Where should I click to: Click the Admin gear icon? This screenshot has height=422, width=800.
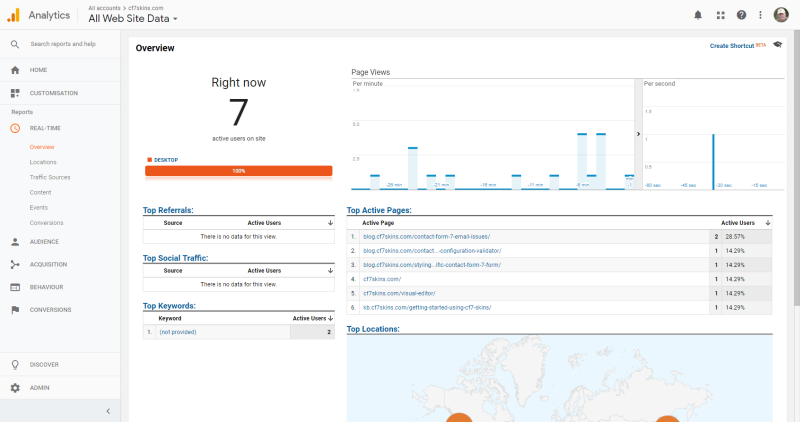click(15, 388)
